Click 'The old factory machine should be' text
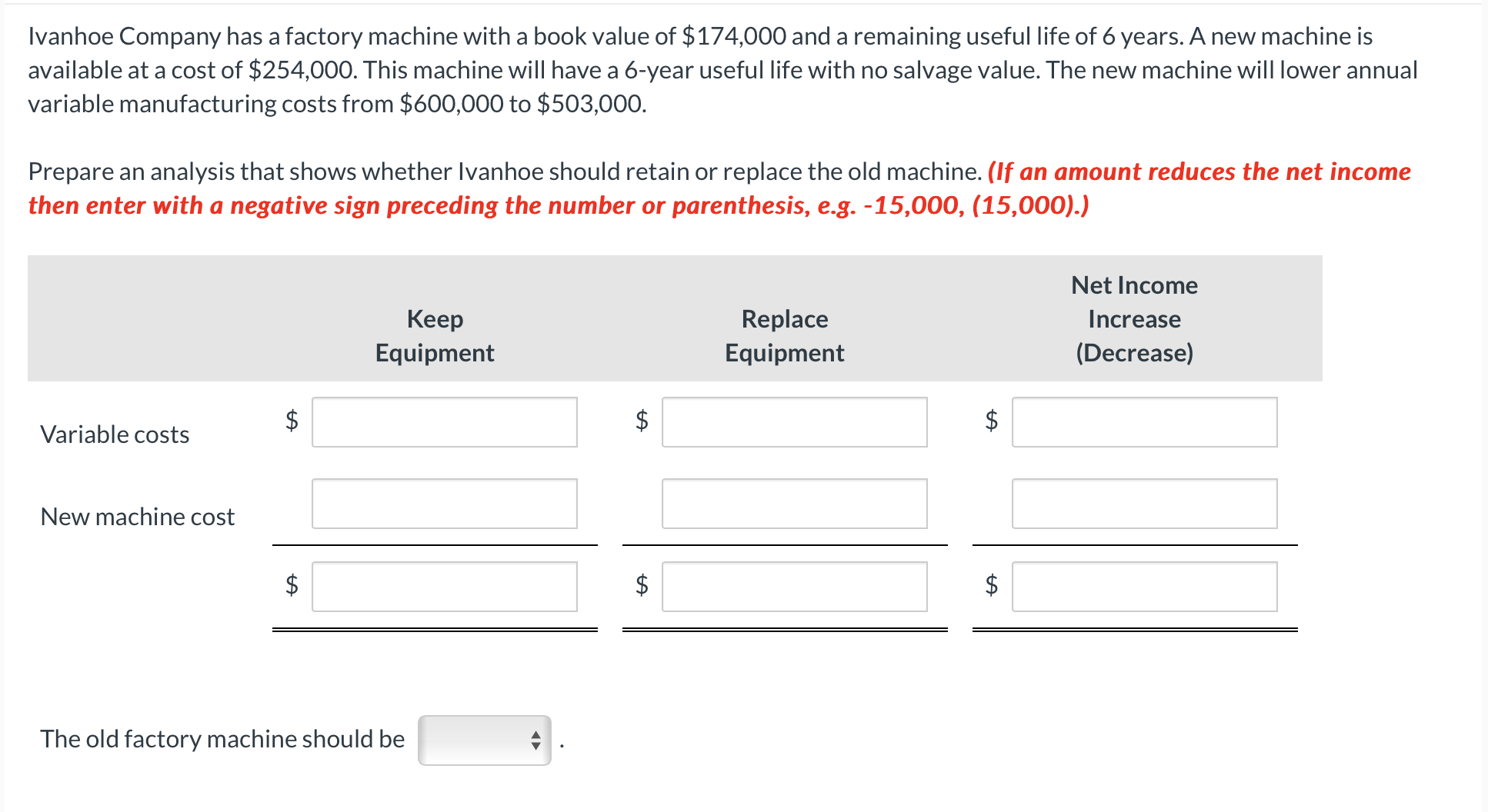Image resolution: width=1488 pixels, height=812 pixels. (222, 739)
